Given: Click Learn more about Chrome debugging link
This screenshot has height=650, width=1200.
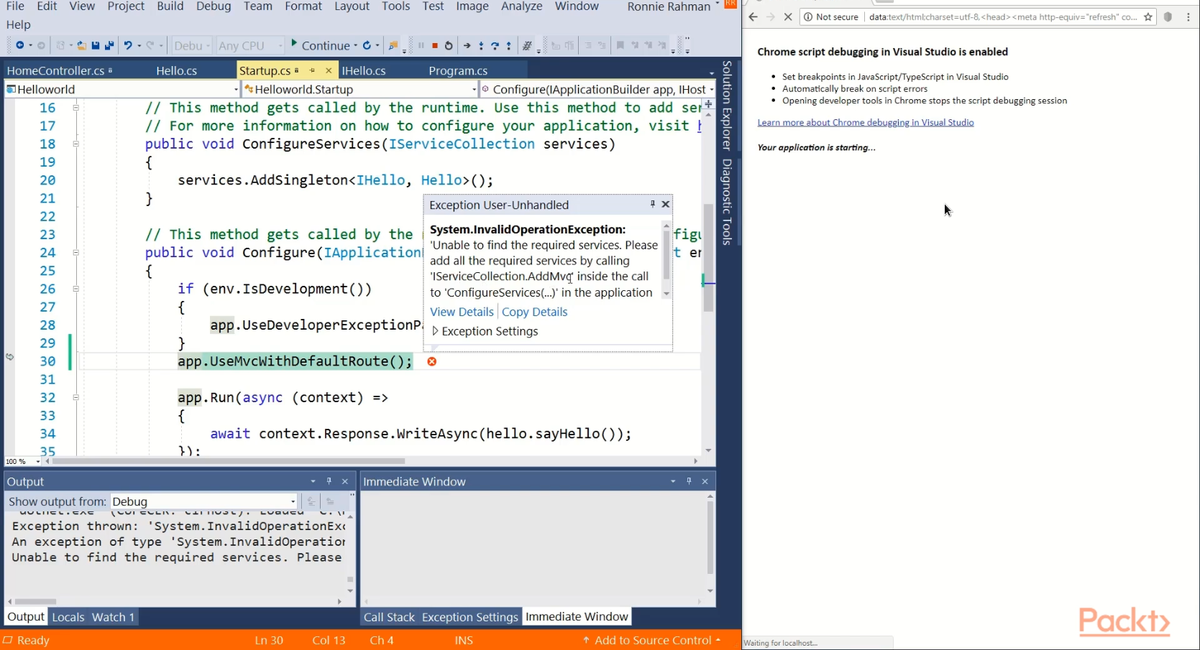Looking at the screenshot, I should 865,122.
